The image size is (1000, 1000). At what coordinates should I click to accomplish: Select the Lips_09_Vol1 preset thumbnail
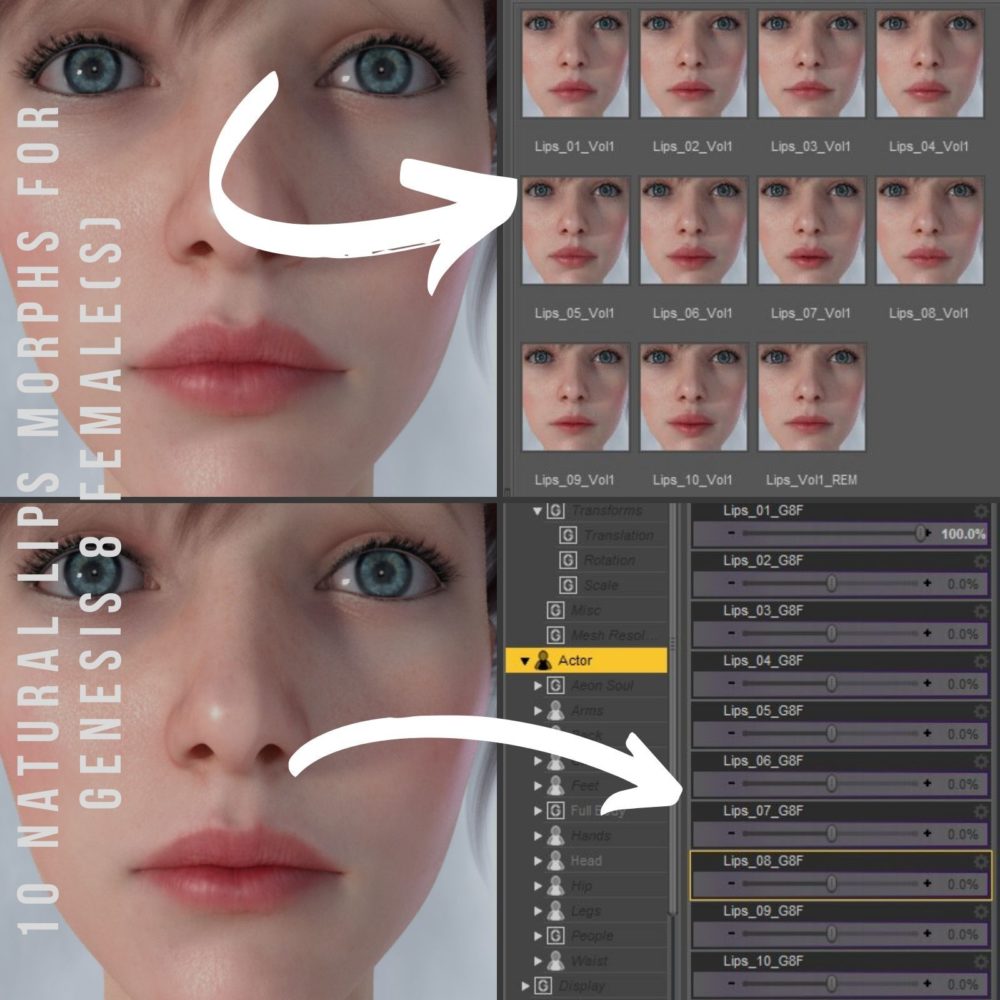pyautogui.click(x=575, y=397)
